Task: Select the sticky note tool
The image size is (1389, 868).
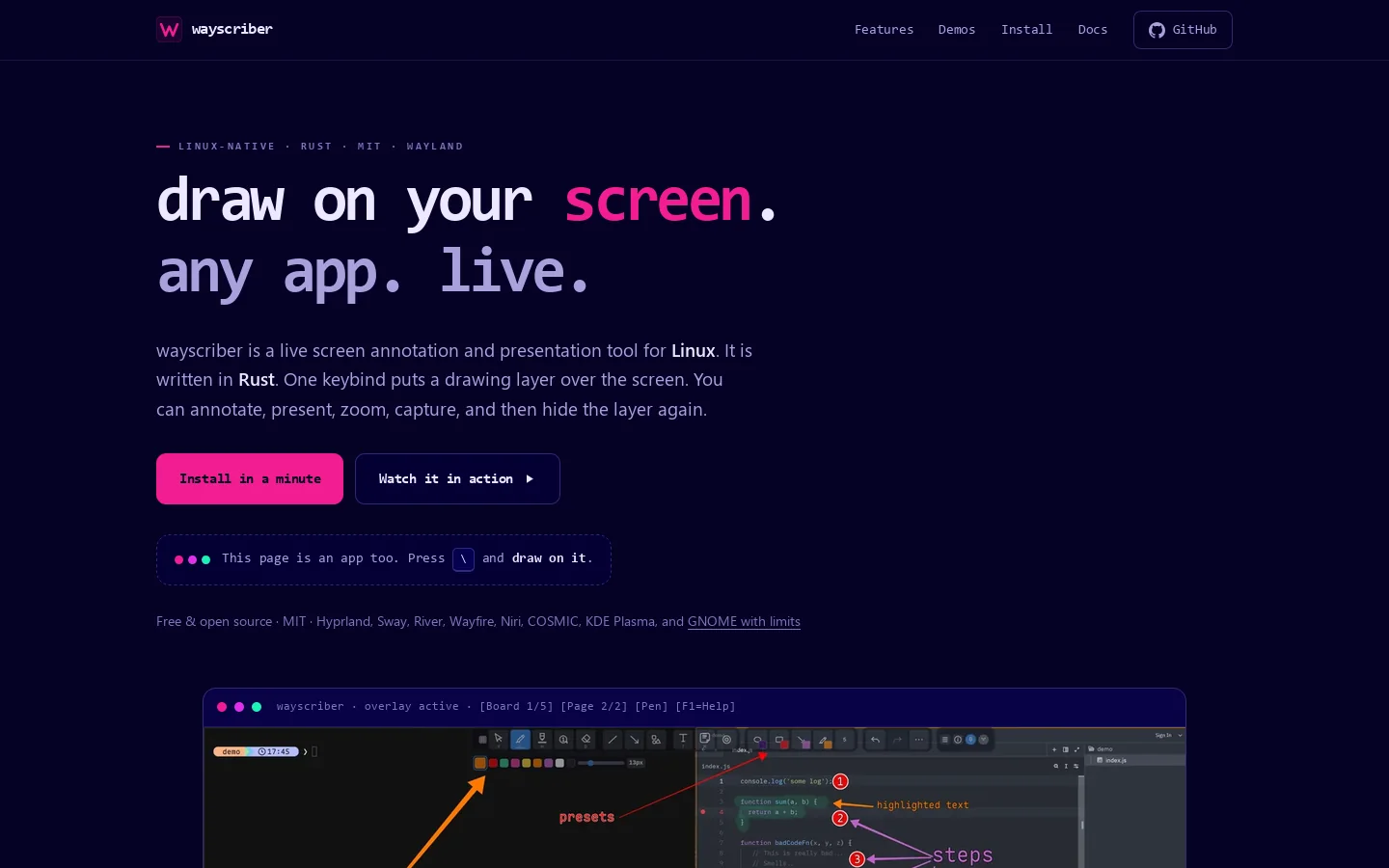Action: [705, 739]
